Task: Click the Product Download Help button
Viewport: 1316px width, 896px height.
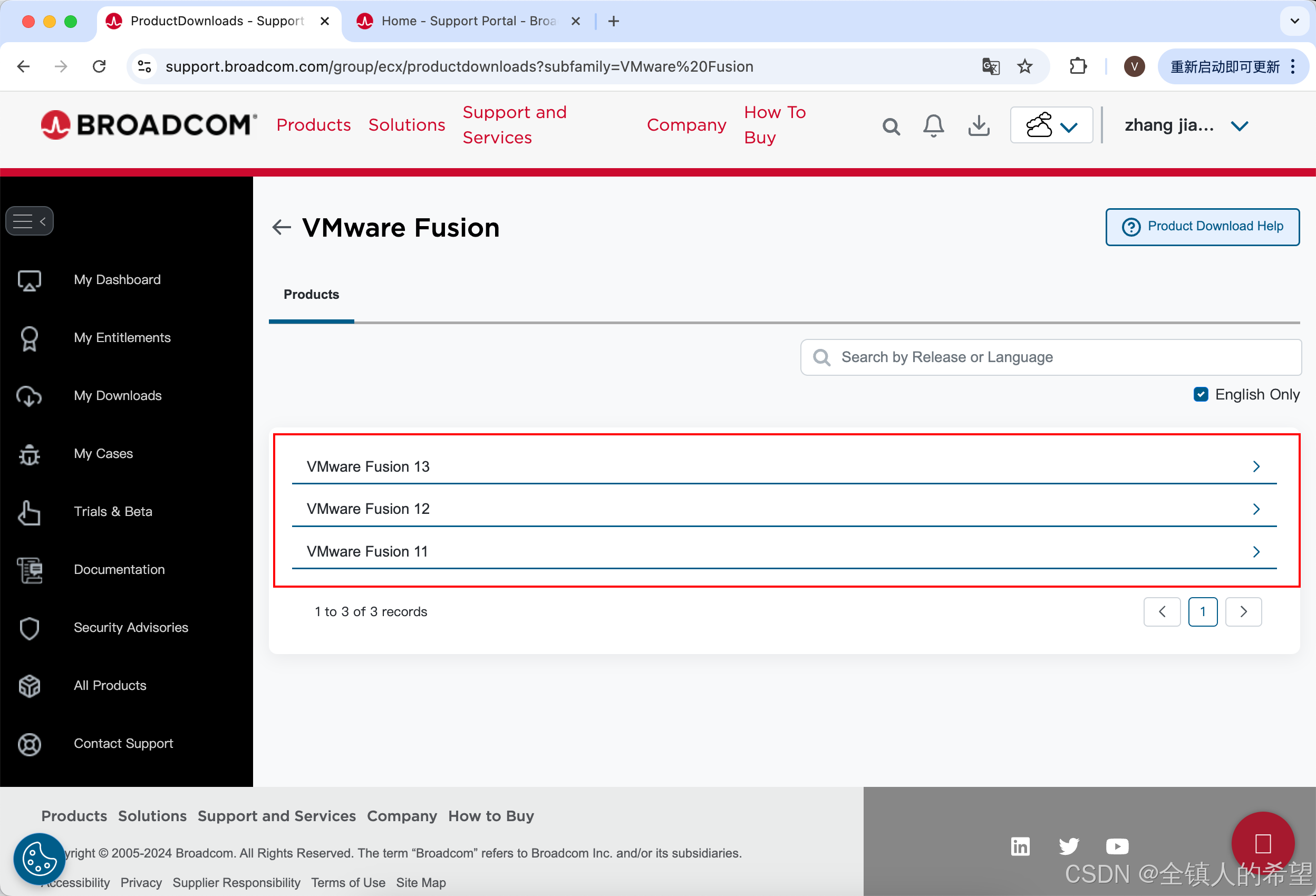Action: tap(1202, 227)
